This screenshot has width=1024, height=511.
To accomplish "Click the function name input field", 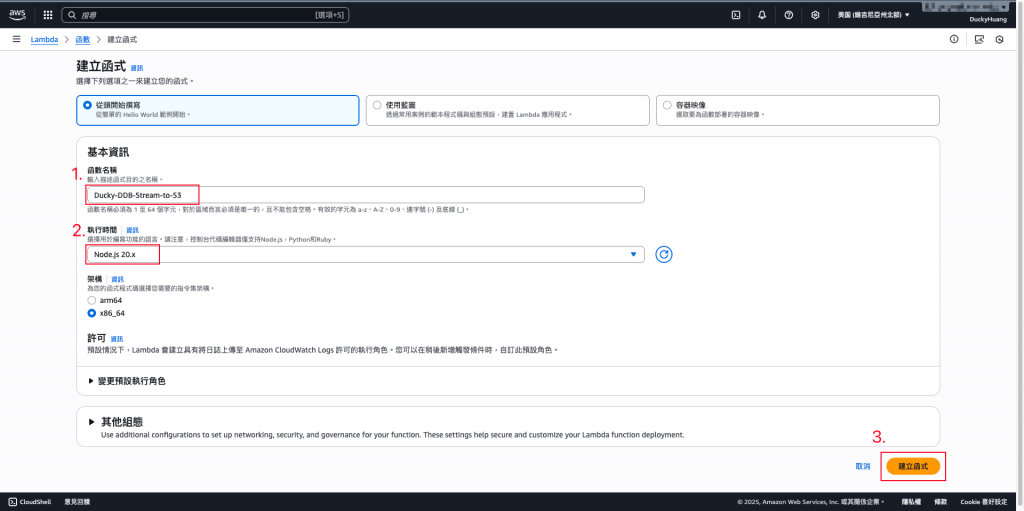I will 364,195.
